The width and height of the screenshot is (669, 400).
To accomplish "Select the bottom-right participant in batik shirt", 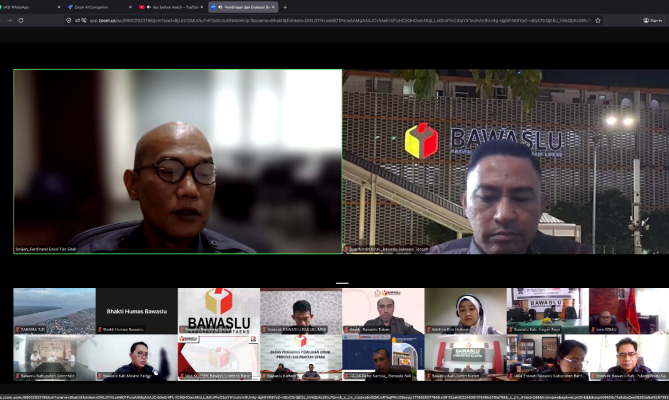I will [x=628, y=357].
